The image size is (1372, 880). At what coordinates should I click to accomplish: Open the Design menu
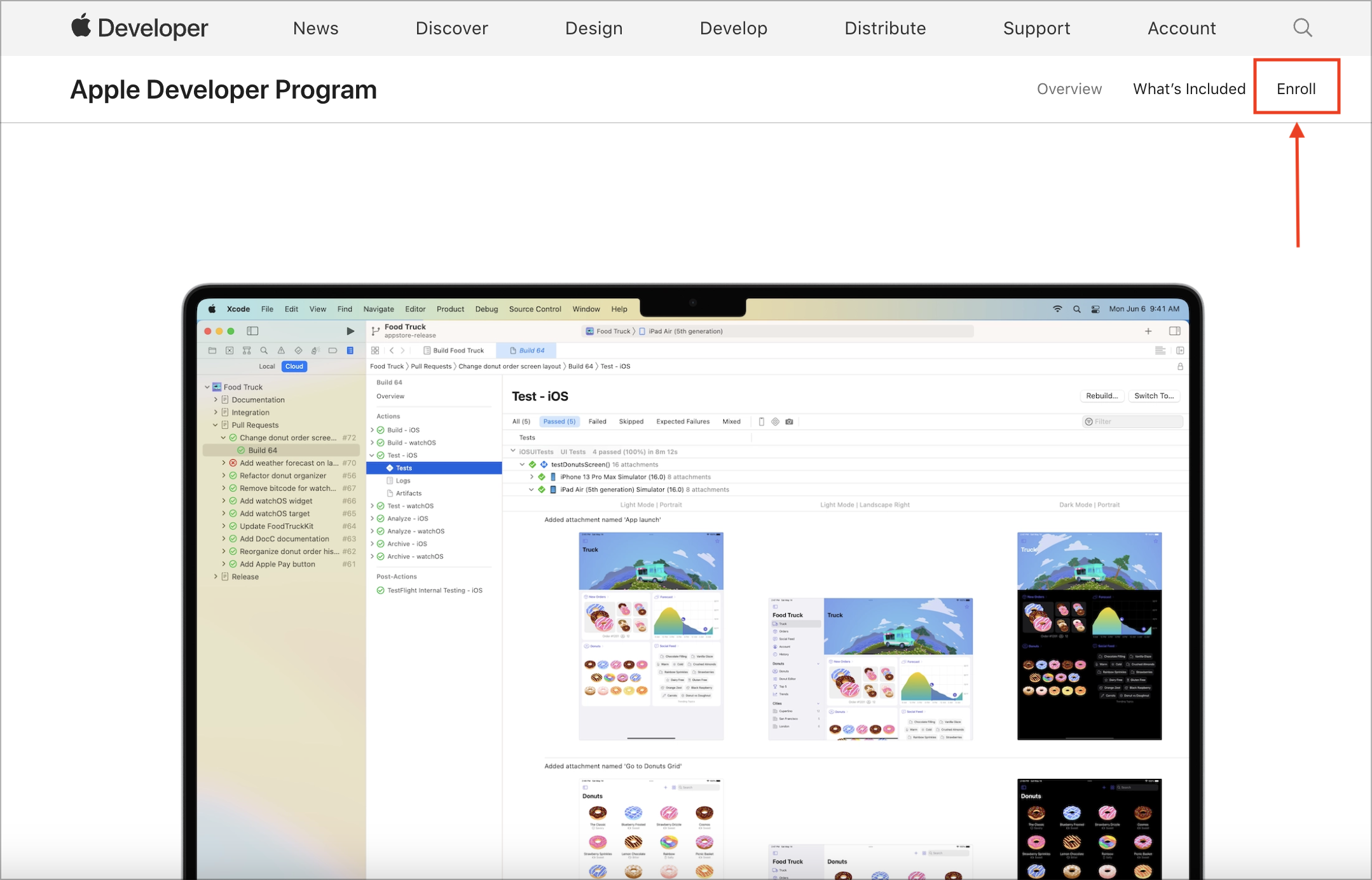(x=594, y=28)
